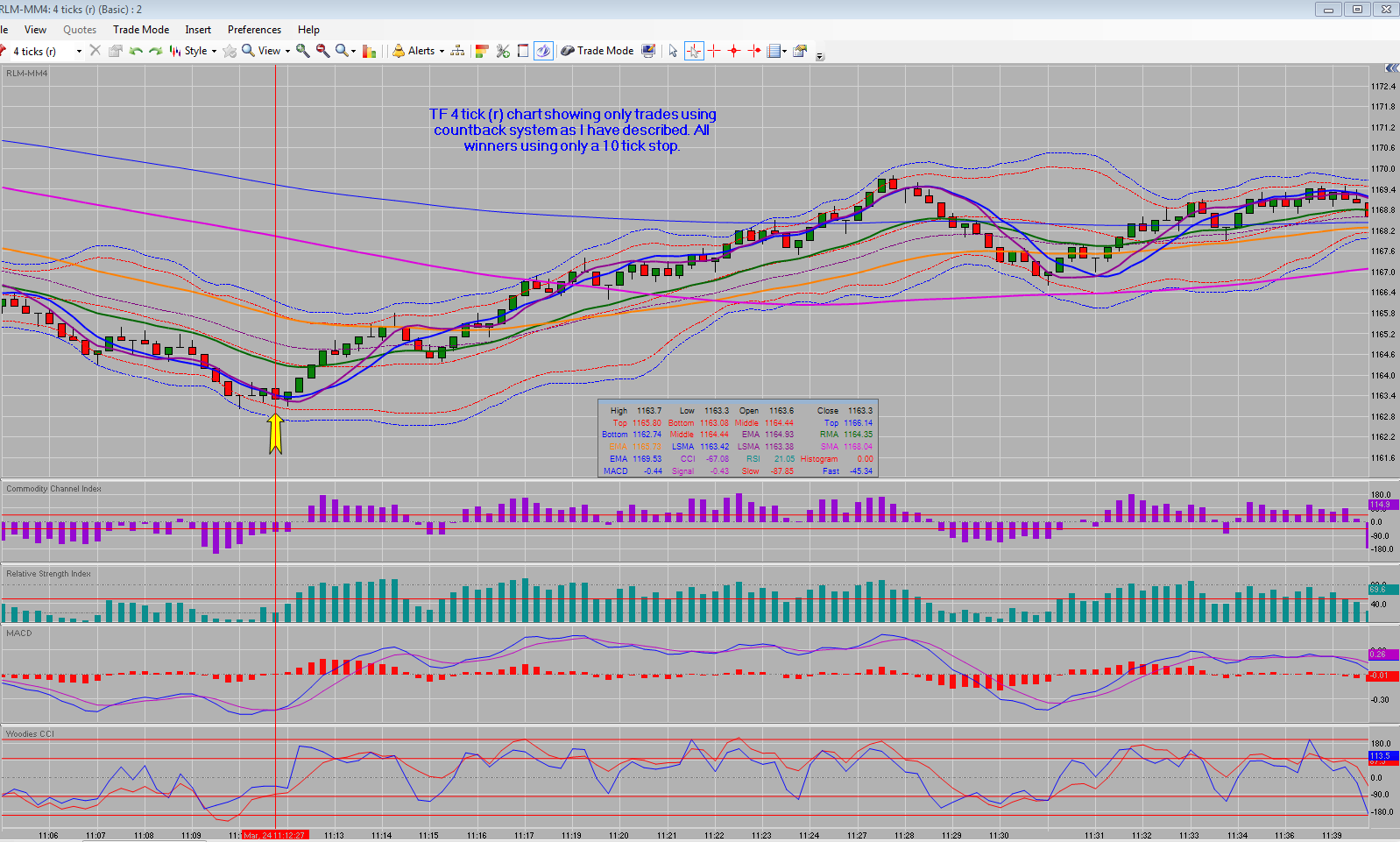Click the Trade Mode toolbar button

pos(597,51)
